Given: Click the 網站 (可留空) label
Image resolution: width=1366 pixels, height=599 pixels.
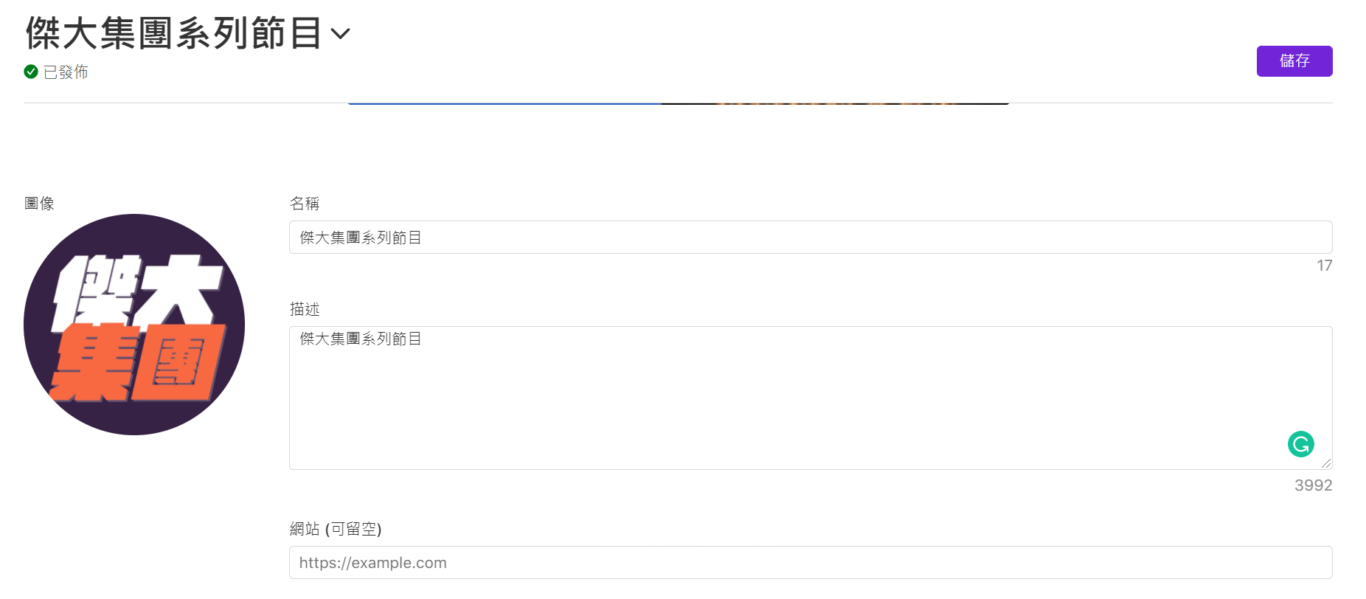Looking at the screenshot, I should [335, 528].
